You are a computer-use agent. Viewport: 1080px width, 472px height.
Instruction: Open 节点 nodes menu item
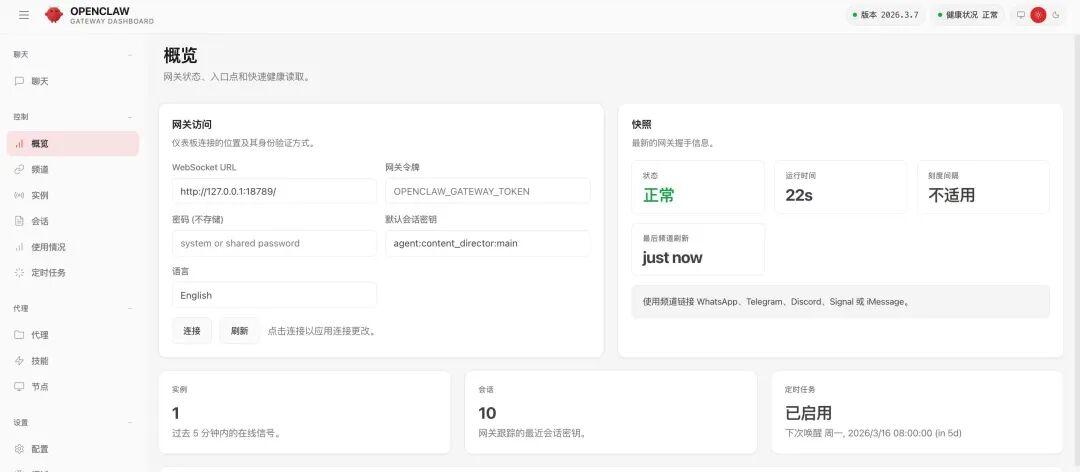[x=40, y=387]
